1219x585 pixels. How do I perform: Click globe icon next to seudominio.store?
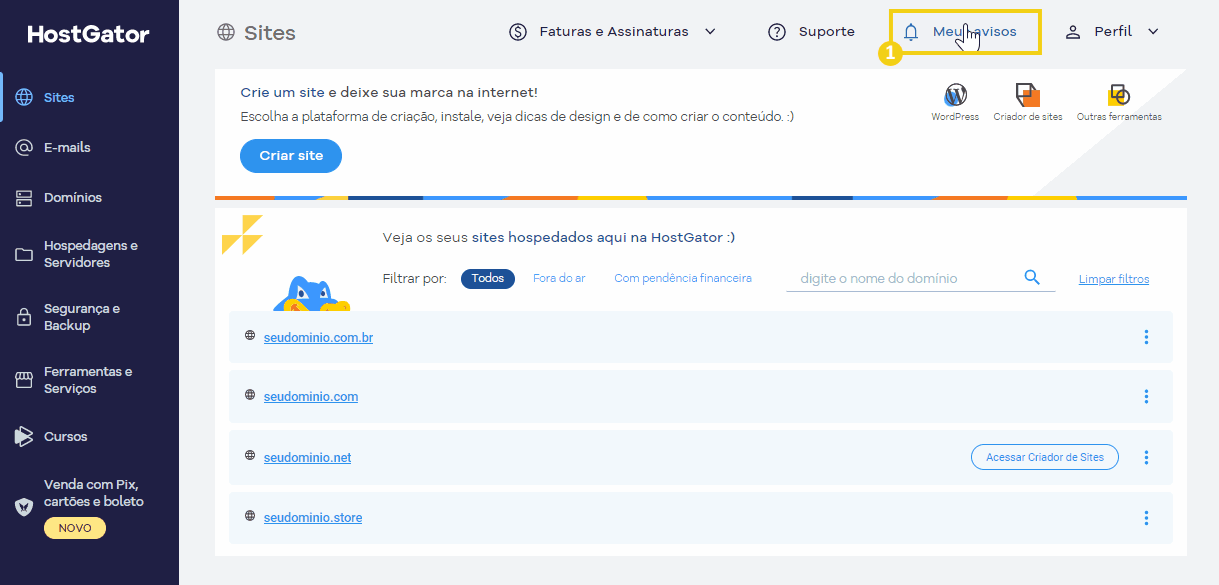tap(250, 515)
